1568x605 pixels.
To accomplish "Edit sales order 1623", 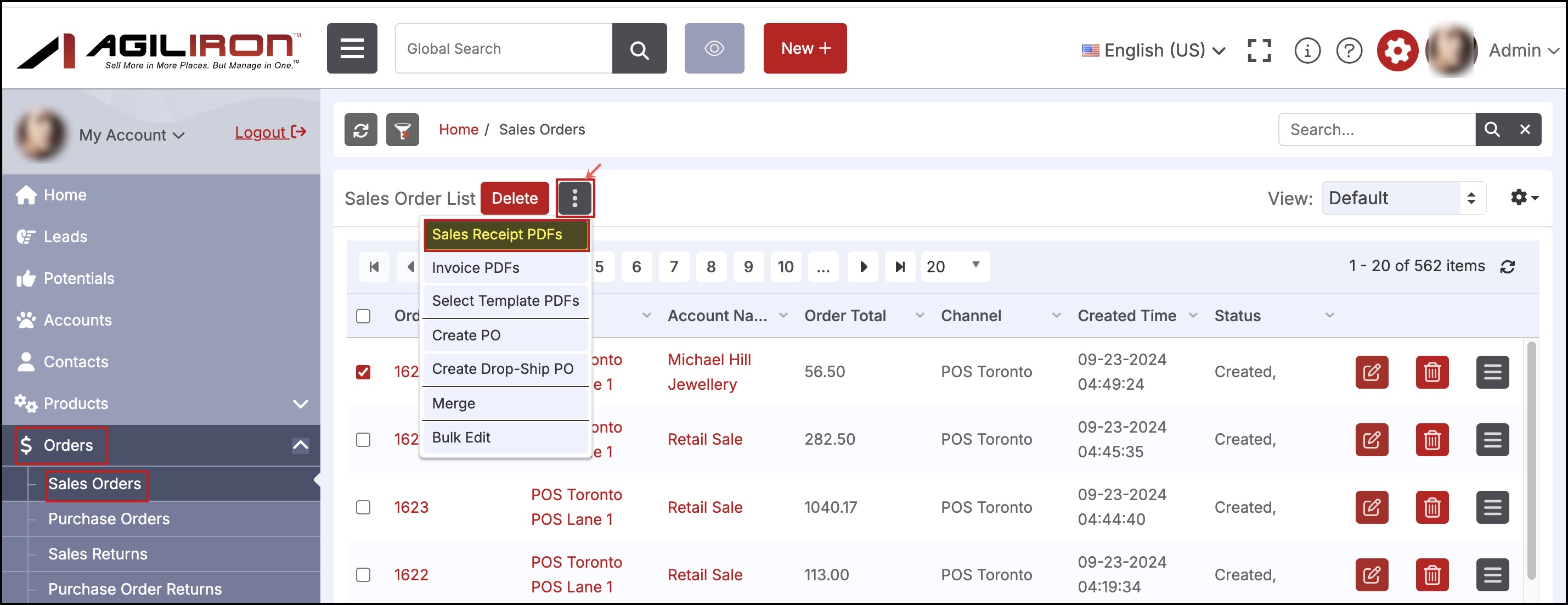I will pos(1372,507).
